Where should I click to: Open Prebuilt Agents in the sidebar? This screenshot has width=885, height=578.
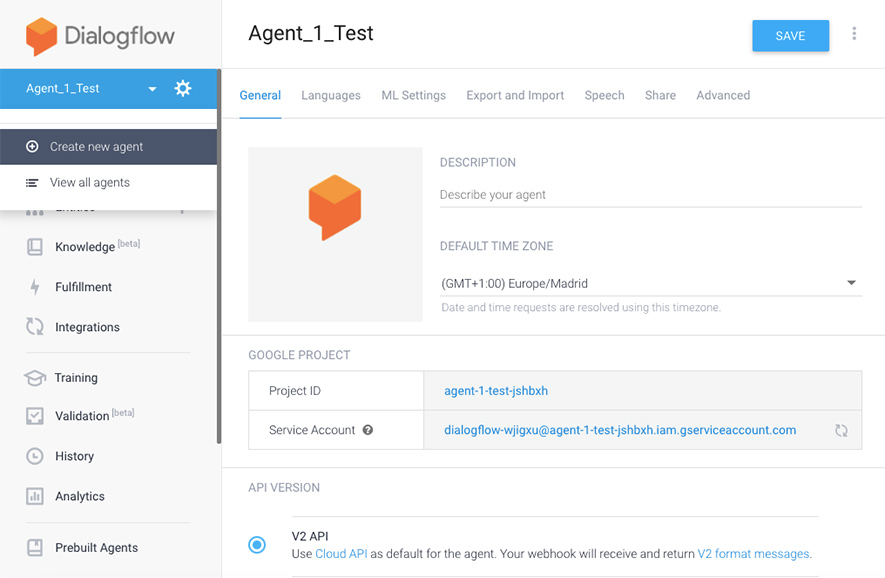(x=97, y=548)
